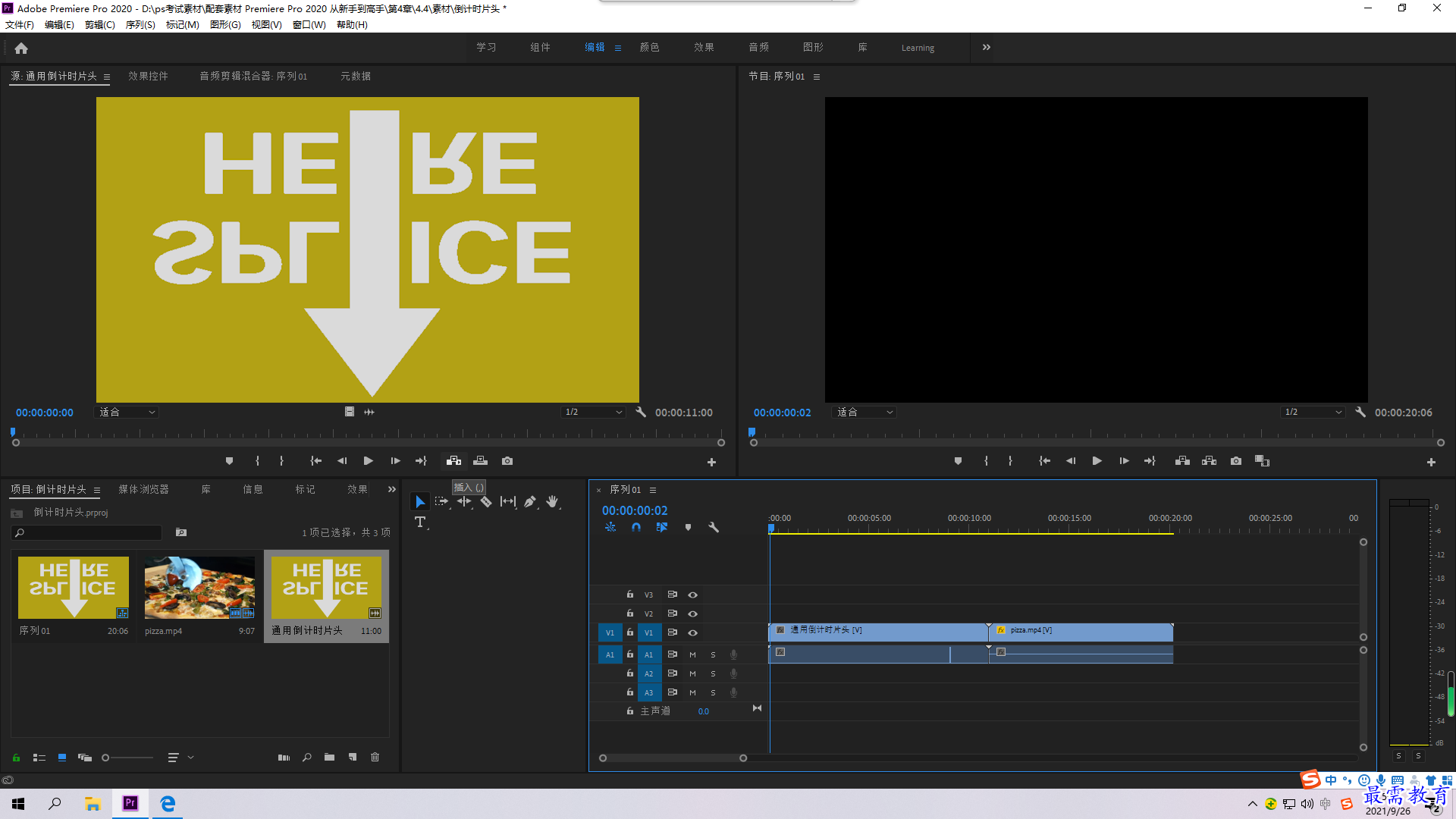Switch to the 效果控件 tab
The width and height of the screenshot is (1456, 819).
point(148,76)
